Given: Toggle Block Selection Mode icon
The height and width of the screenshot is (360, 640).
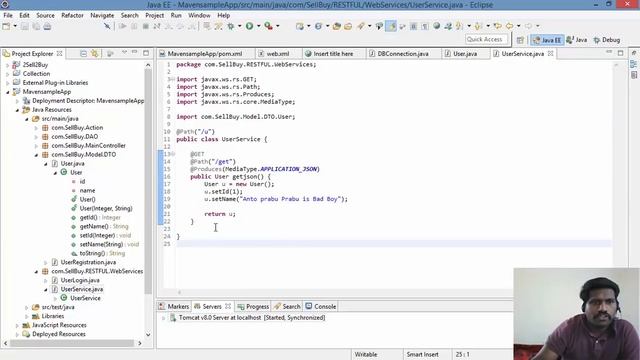Looking at the screenshot, I should [413, 26].
